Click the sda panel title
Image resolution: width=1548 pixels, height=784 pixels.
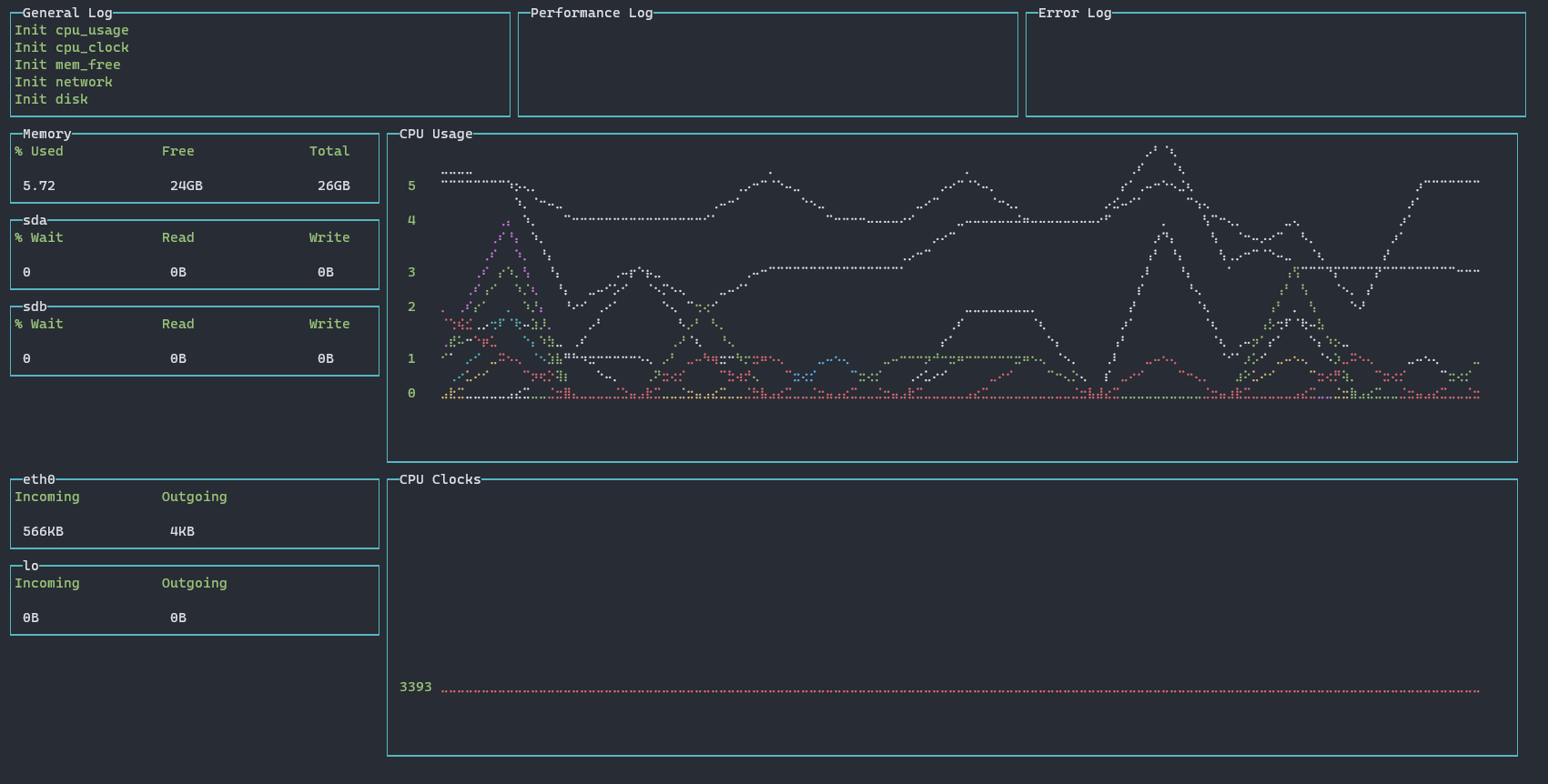click(35, 220)
